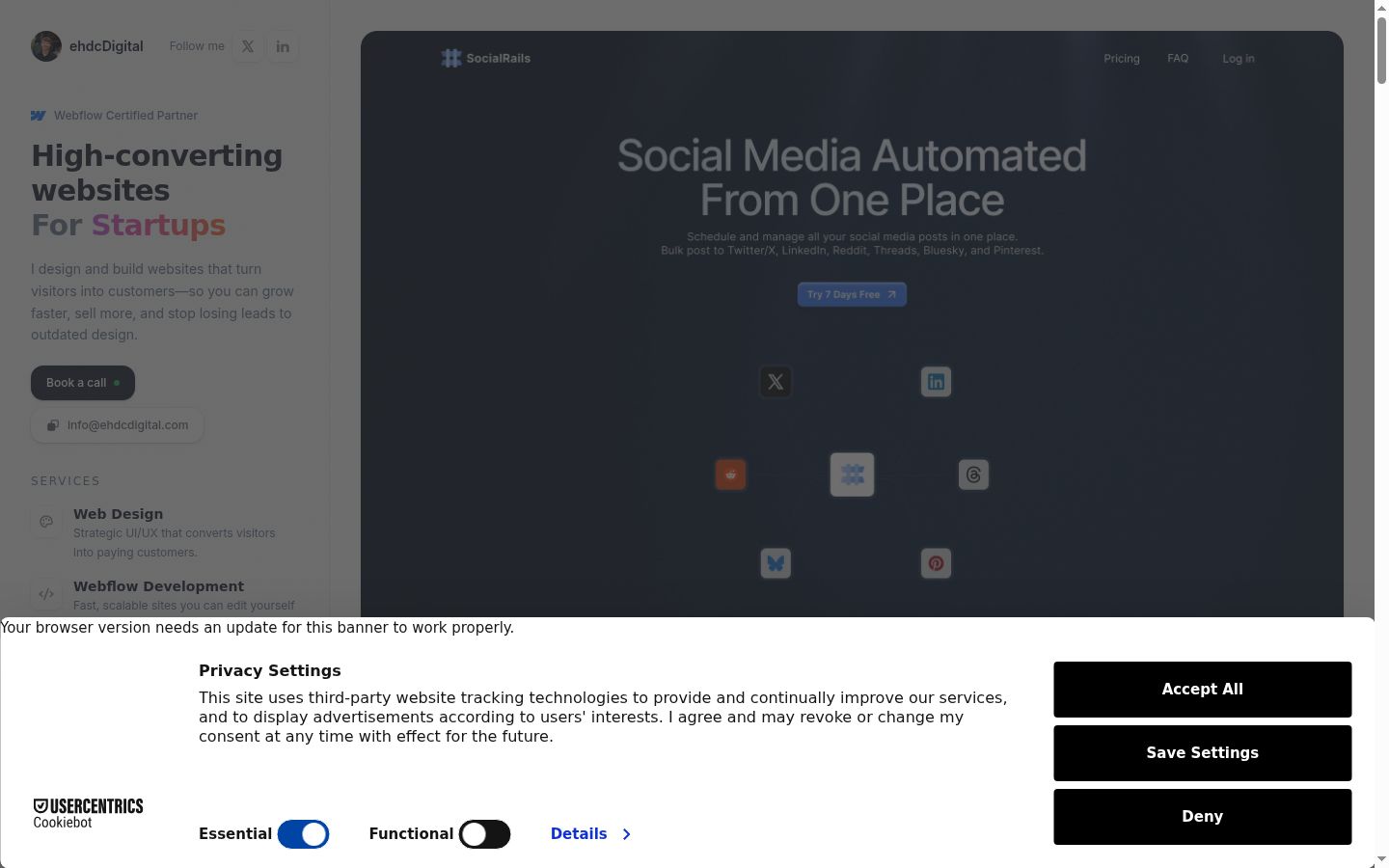Accept all cookies
The image size is (1389, 868).
[1202, 690]
